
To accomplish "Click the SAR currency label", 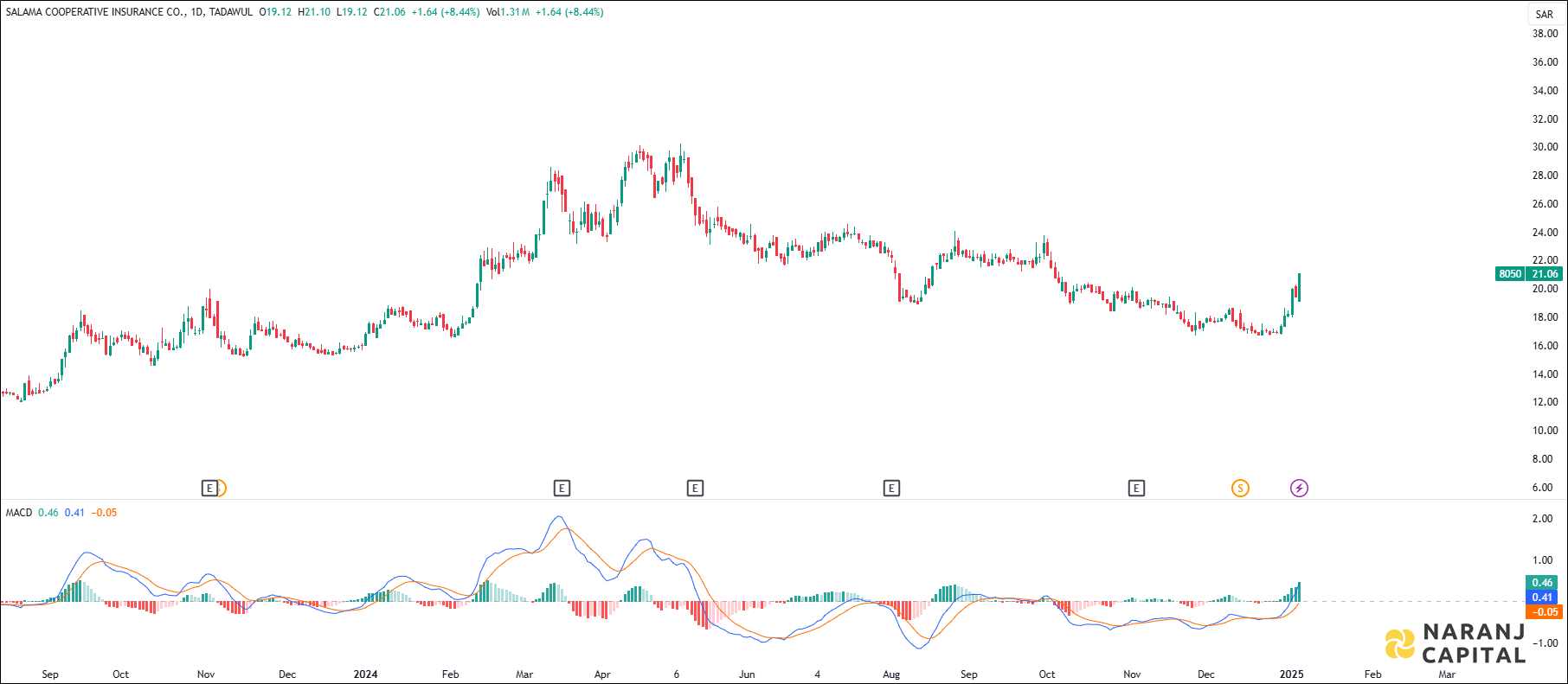I will (x=1544, y=15).
